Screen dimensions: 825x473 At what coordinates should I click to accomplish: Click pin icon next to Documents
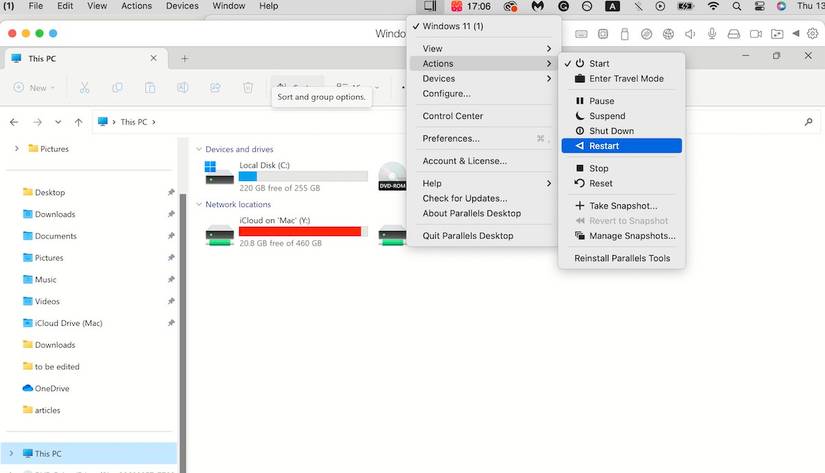click(x=171, y=236)
